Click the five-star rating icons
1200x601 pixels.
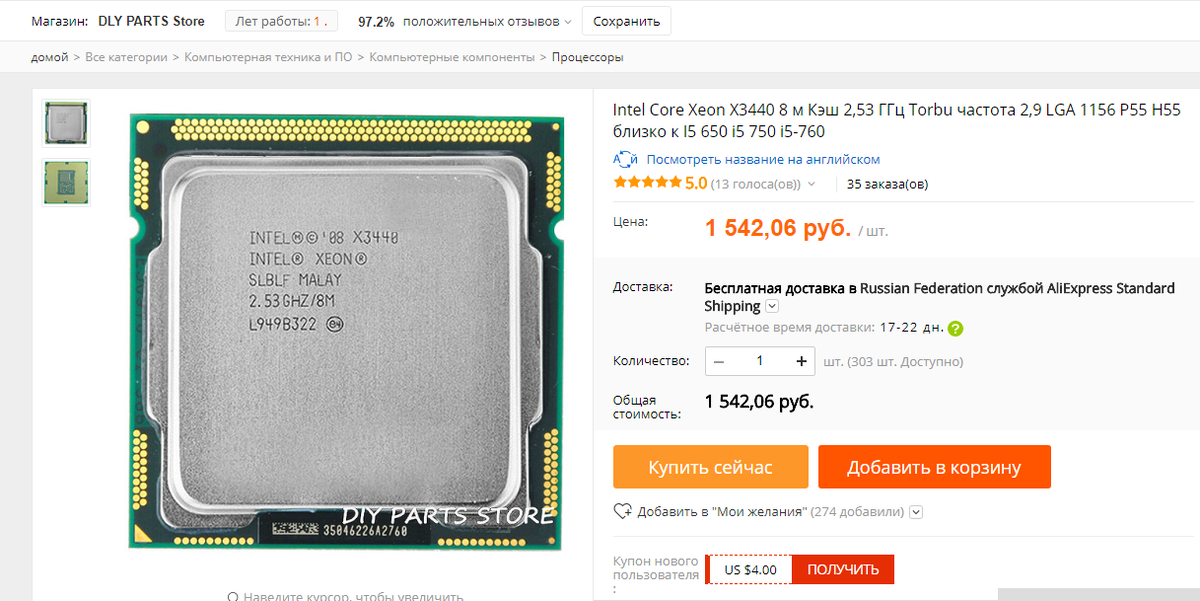(x=647, y=183)
